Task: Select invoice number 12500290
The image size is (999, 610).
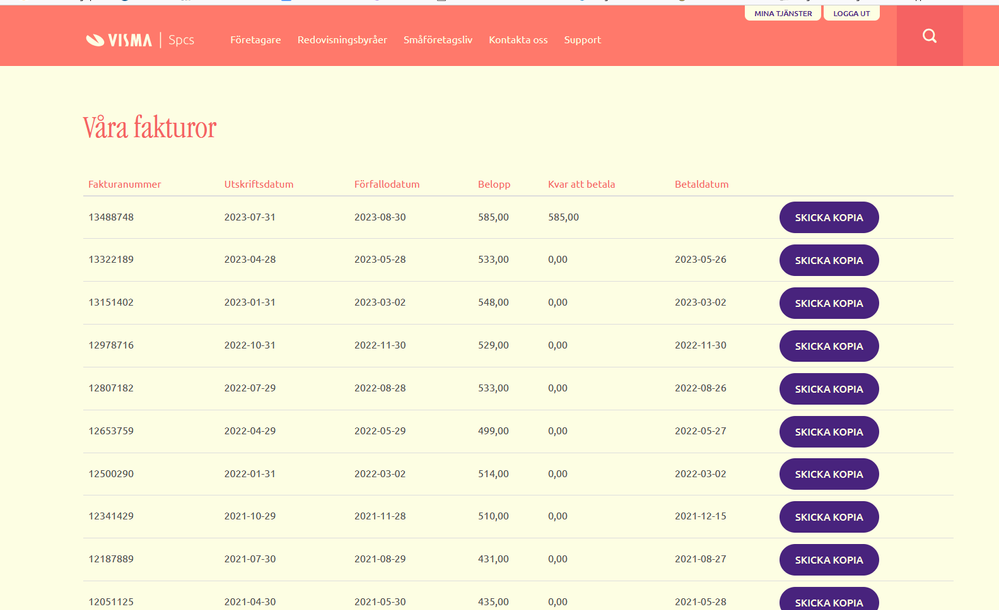Action: pyautogui.click(x=111, y=474)
